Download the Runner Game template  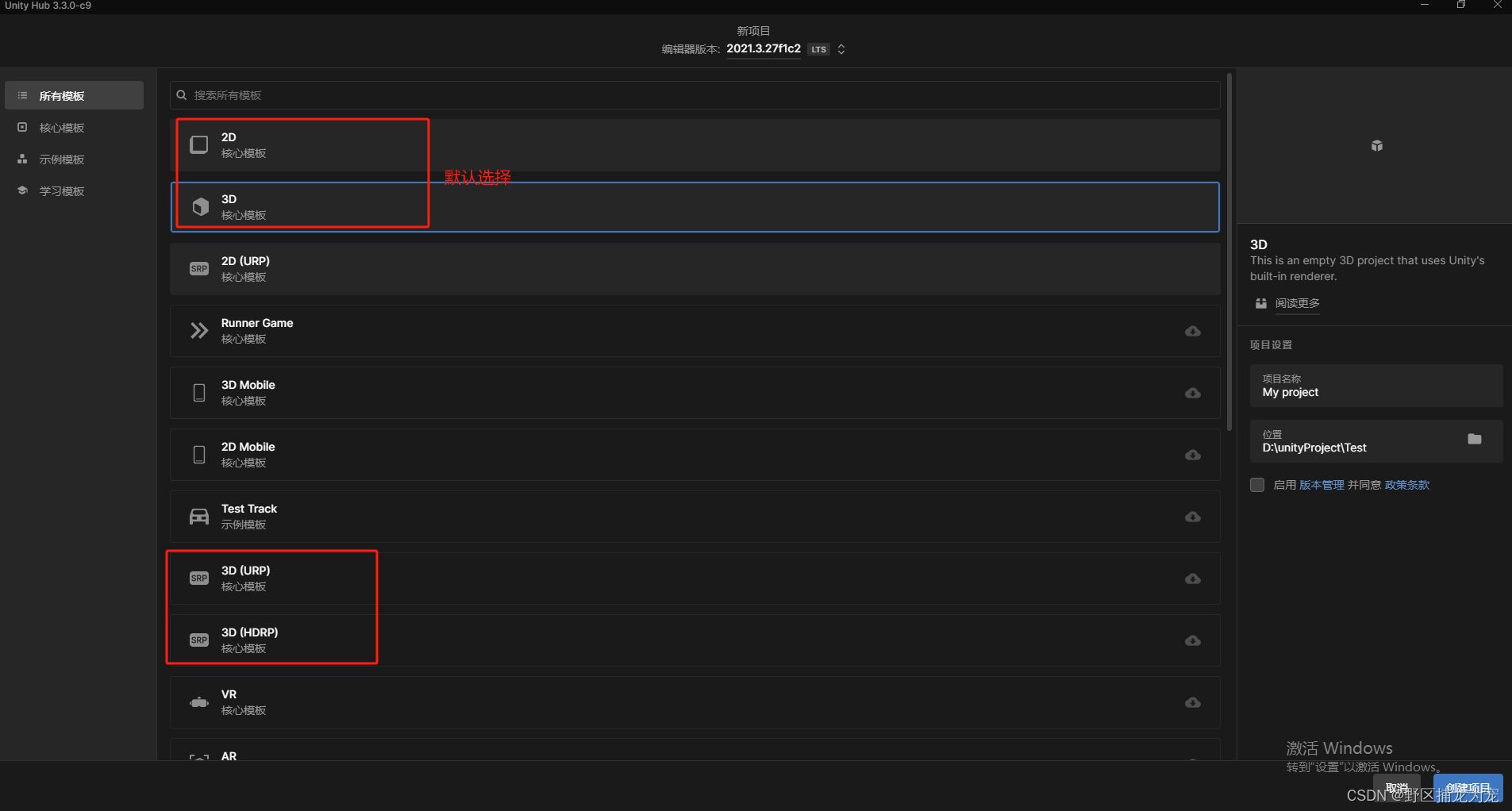point(1192,331)
